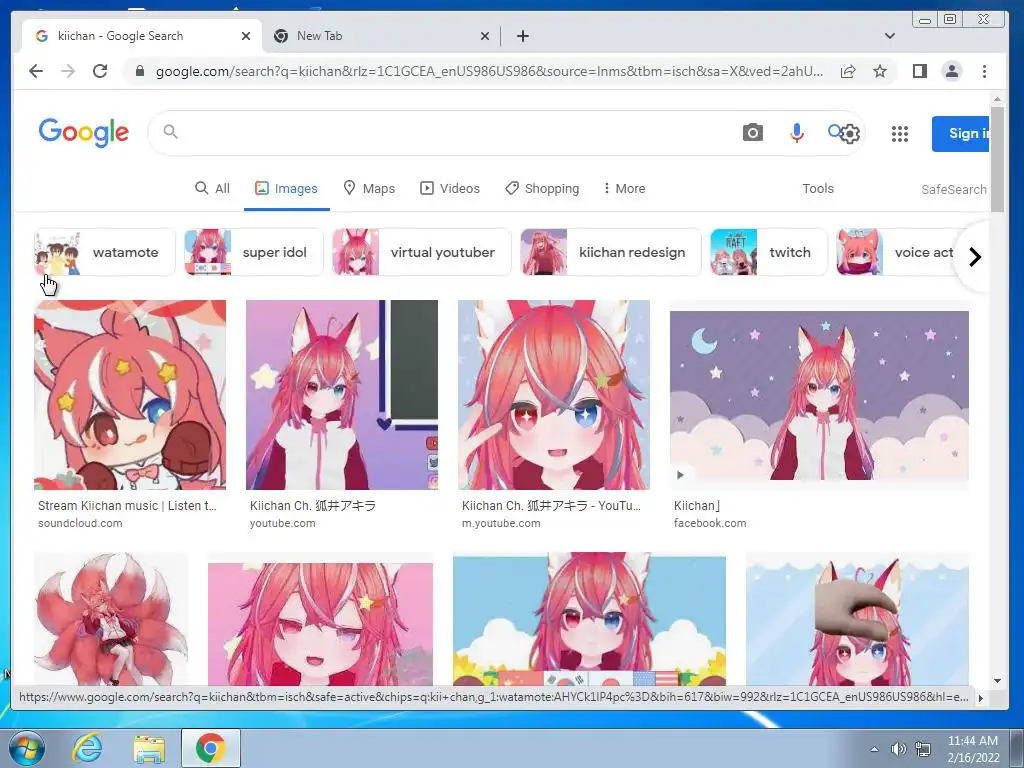Open image with hand over character
The image size is (1024, 768).
pyautogui.click(x=857, y=619)
